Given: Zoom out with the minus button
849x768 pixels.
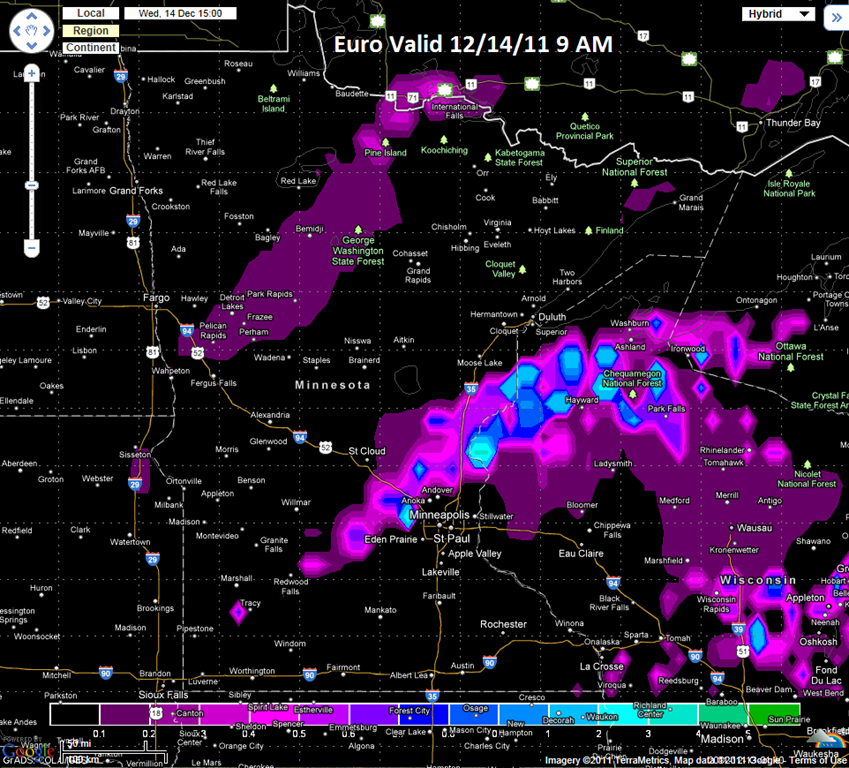Looking at the screenshot, I should pyautogui.click(x=31, y=249).
